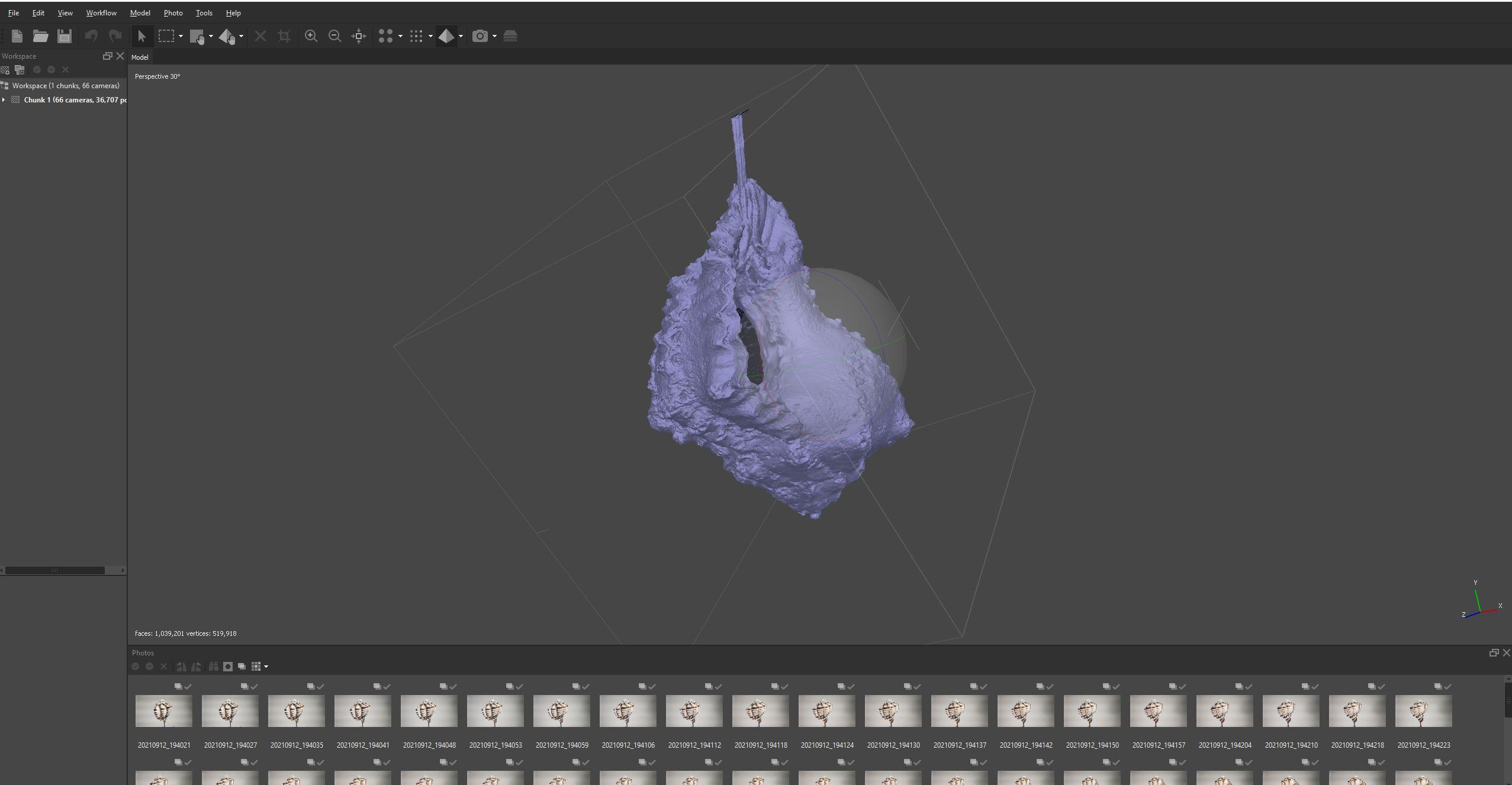Open the selection tool dropdown arrow
Screen dimensions: 1512x785
pos(181,36)
